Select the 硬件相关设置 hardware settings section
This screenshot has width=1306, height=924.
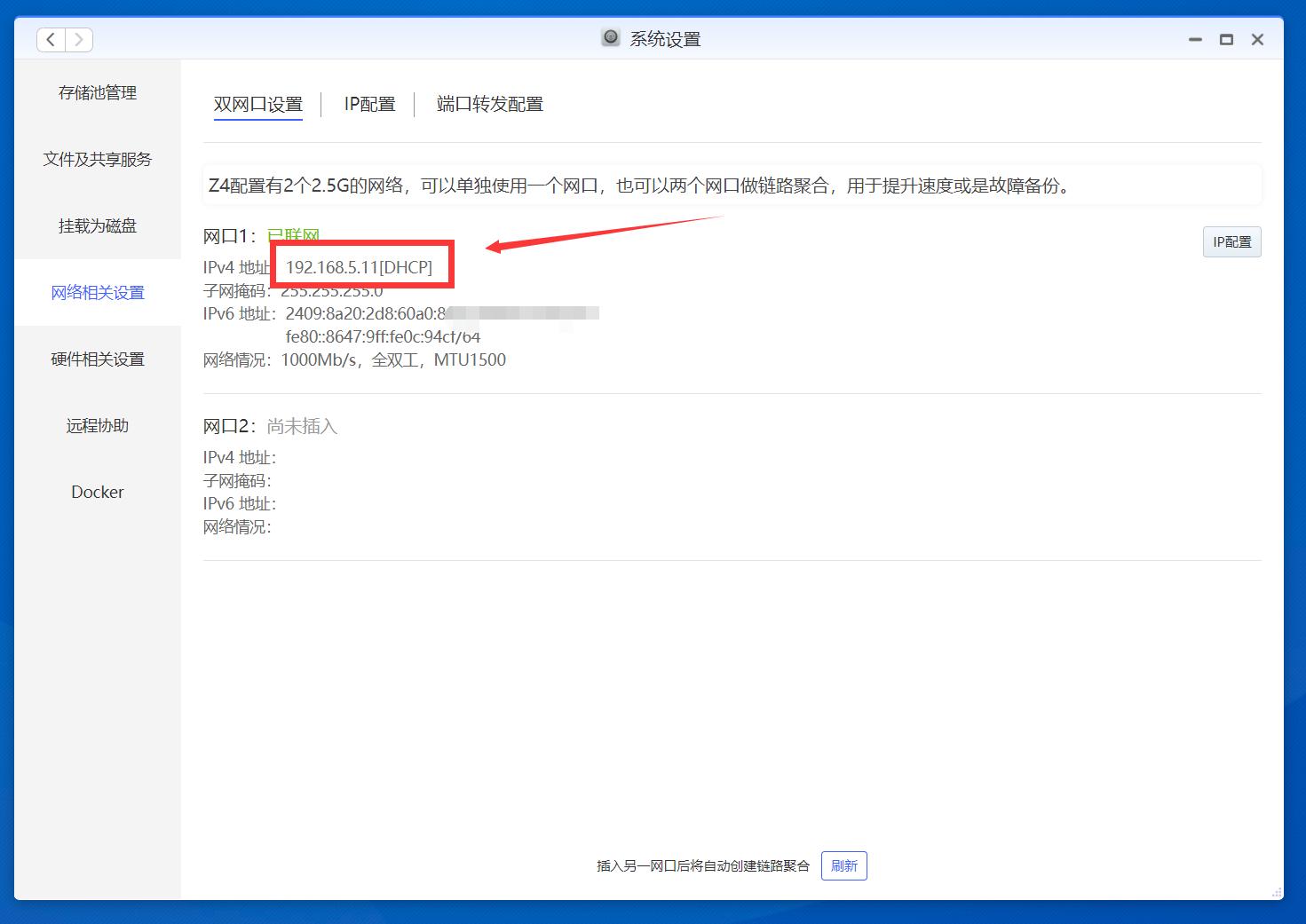pos(98,359)
